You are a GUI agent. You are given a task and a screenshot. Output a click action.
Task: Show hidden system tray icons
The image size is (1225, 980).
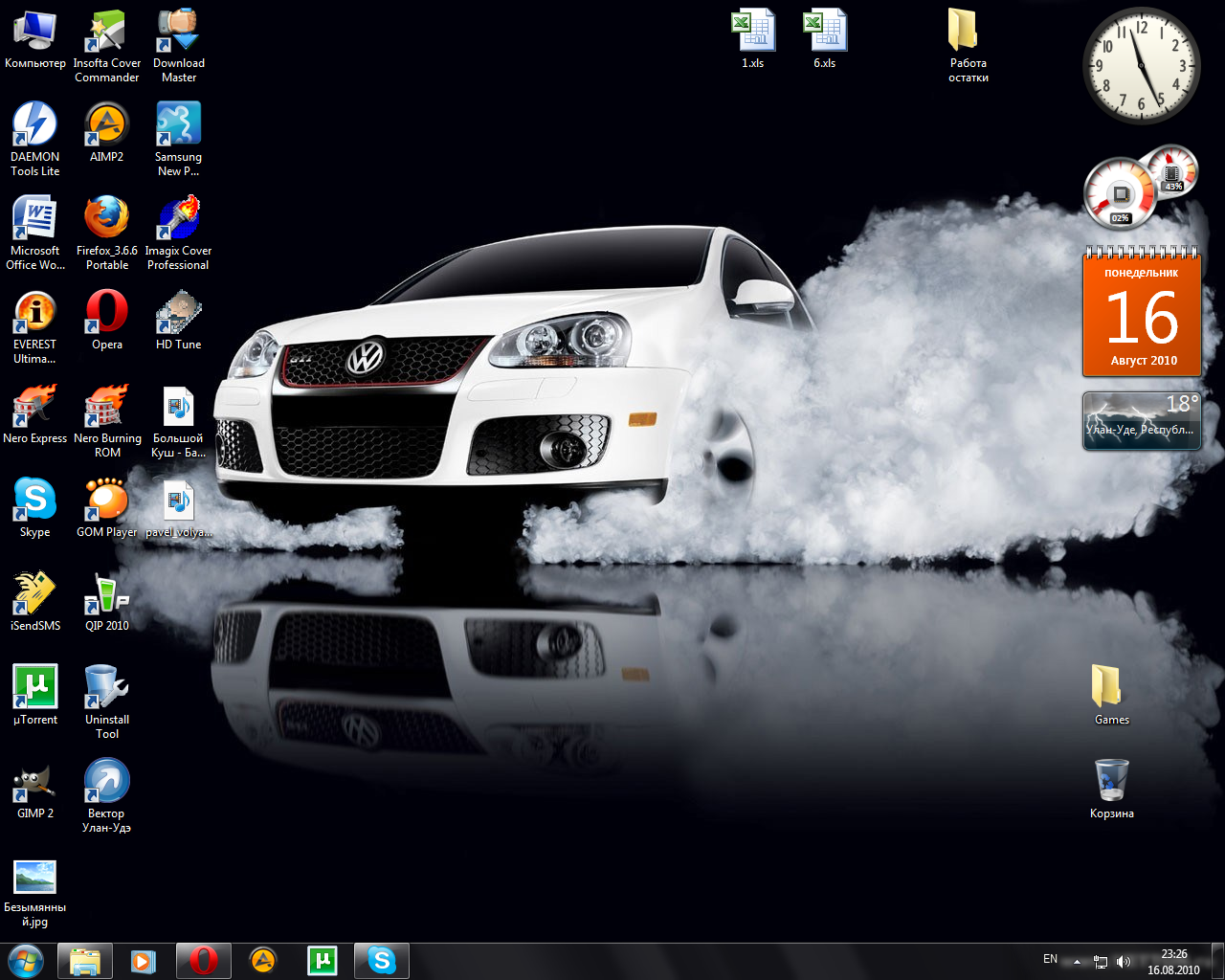(x=1077, y=961)
